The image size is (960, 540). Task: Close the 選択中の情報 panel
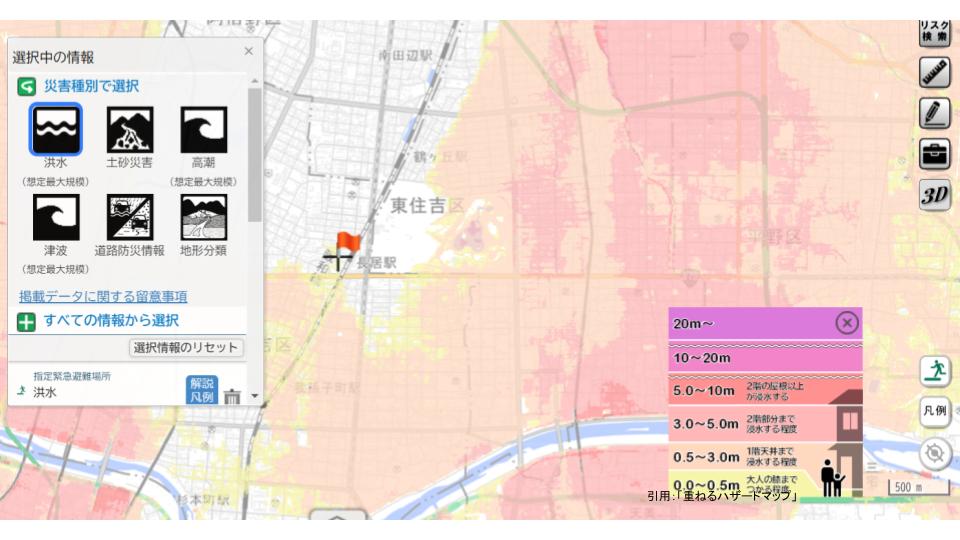click(x=249, y=51)
